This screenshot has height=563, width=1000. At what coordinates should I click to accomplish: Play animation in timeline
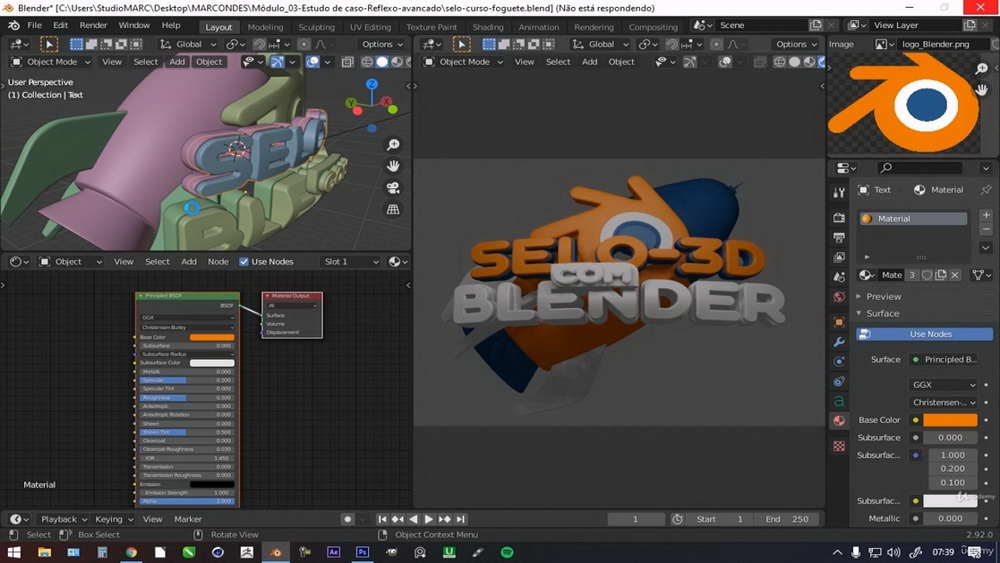[x=429, y=519]
